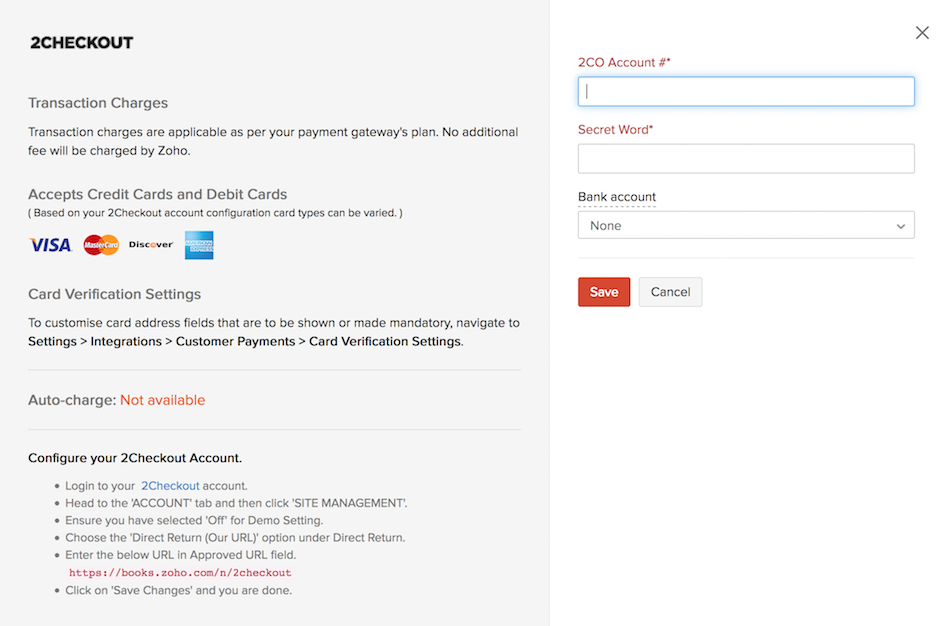Click the Discover card logo
943x626 pixels.
pyautogui.click(x=151, y=245)
